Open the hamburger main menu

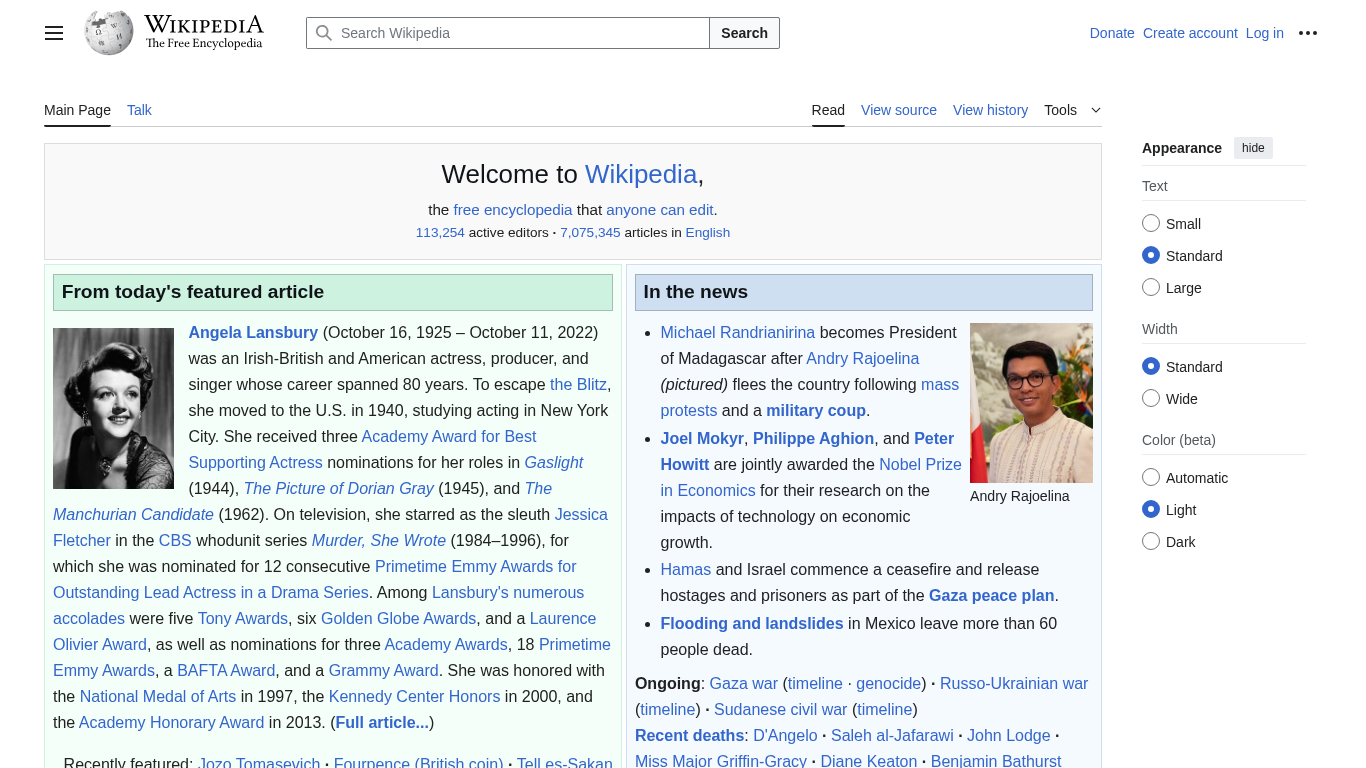pos(54,33)
